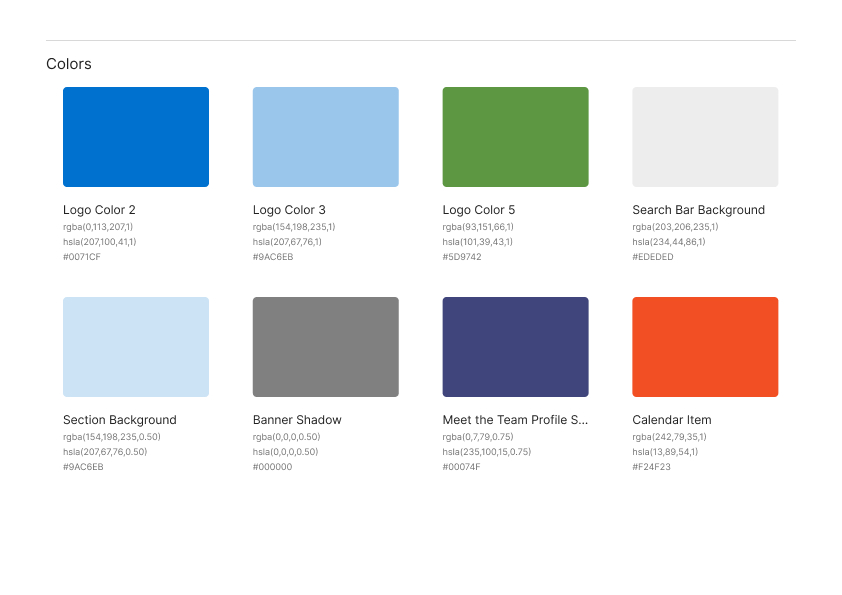Image resolution: width=842 pixels, height=595 pixels.
Task: Select the #0071CF hex code
Action: 82,257
